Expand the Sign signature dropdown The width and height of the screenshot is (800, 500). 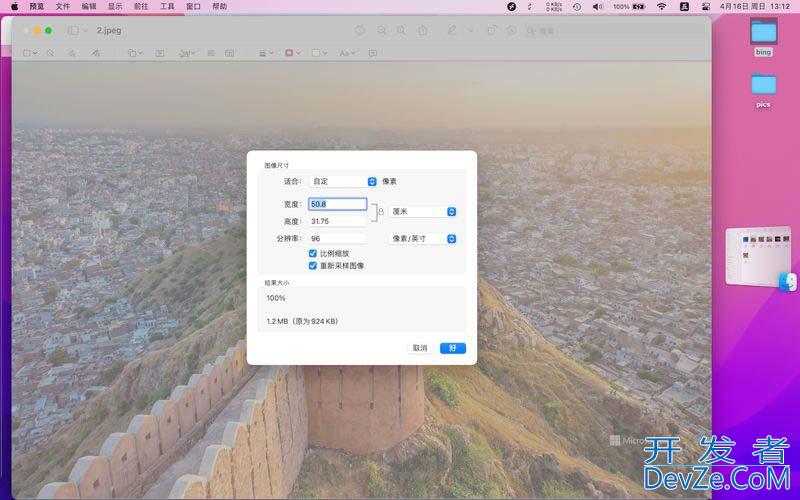[187, 53]
